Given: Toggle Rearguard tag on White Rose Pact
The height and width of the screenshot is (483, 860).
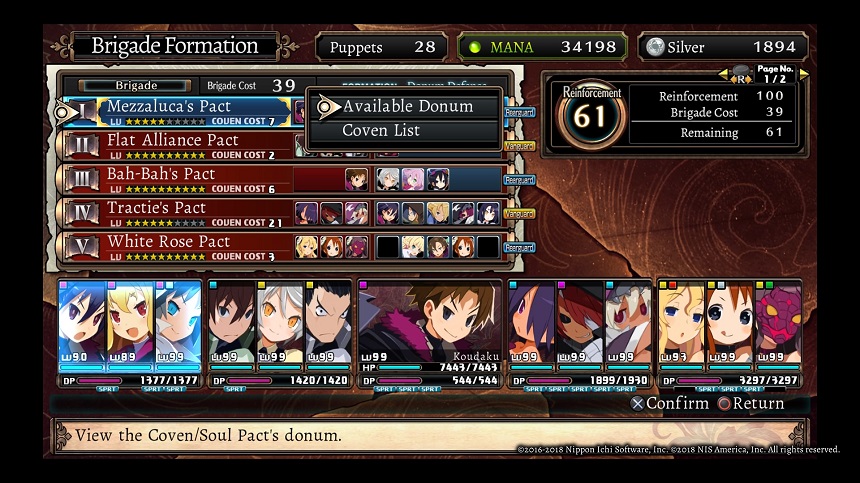Looking at the screenshot, I should [519, 248].
